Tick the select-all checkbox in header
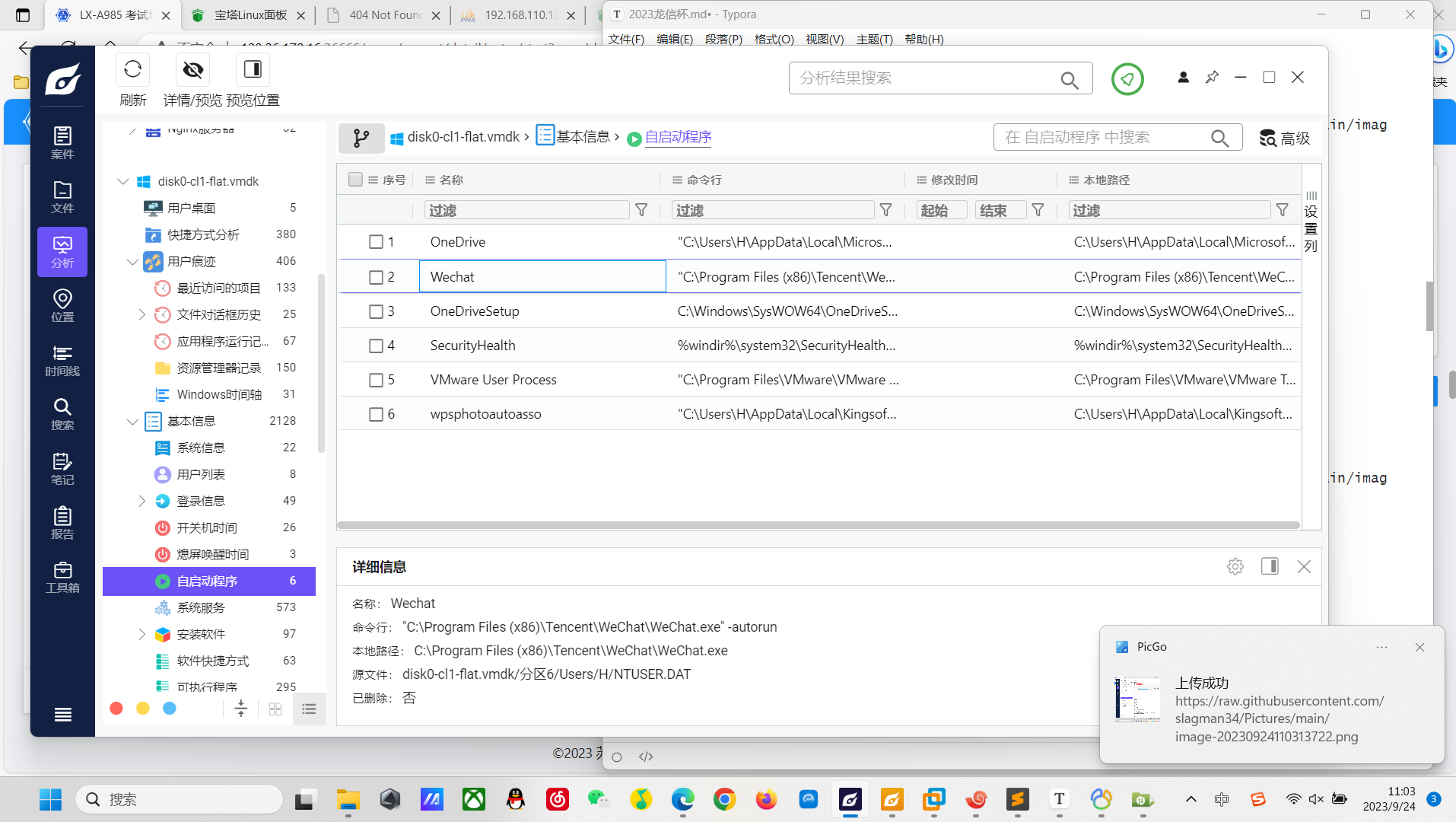Image resolution: width=1456 pixels, height=822 pixels. [355, 180]
